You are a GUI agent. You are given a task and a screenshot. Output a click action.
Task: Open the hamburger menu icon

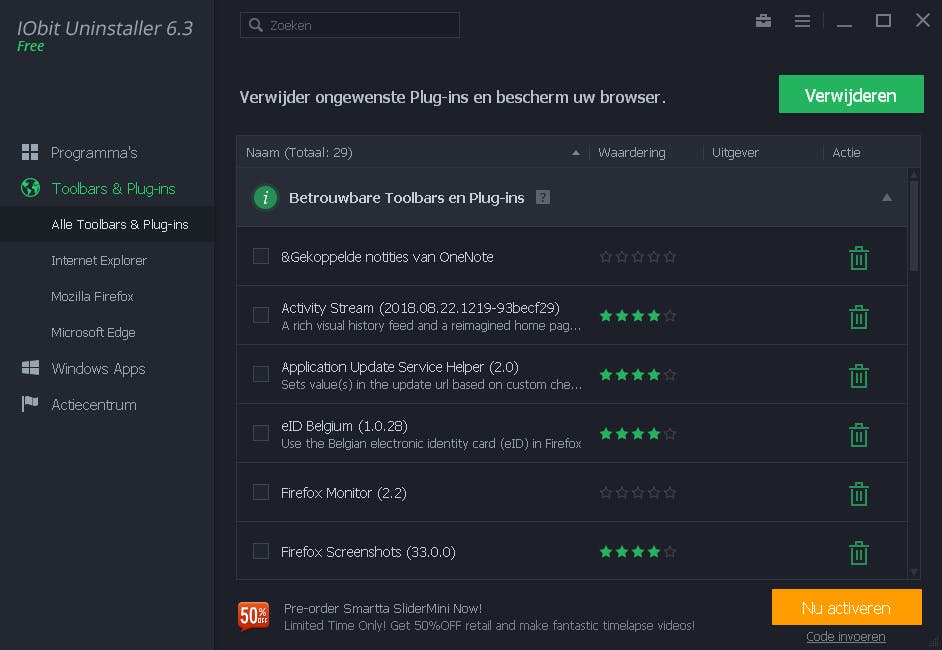click(x=801, y=21)
